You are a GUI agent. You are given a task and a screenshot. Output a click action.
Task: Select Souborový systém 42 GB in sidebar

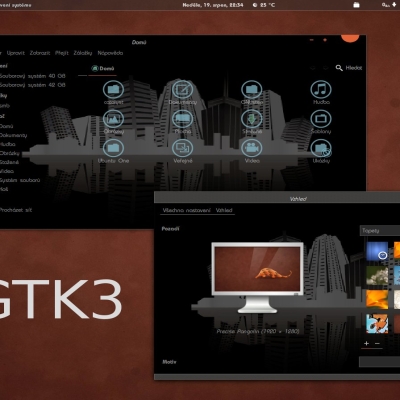pos(33,85)
